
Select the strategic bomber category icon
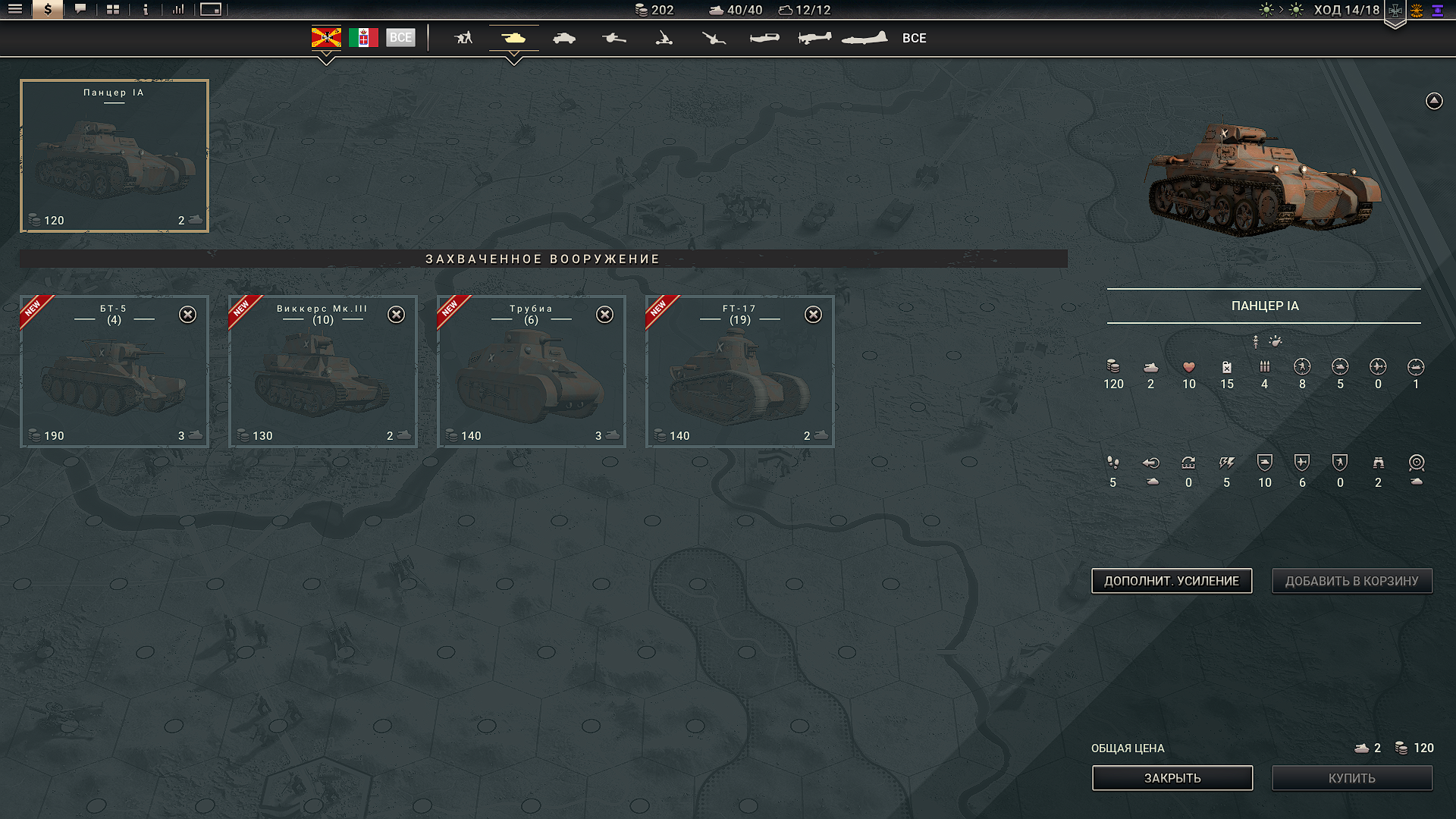(x=864, y=37)
